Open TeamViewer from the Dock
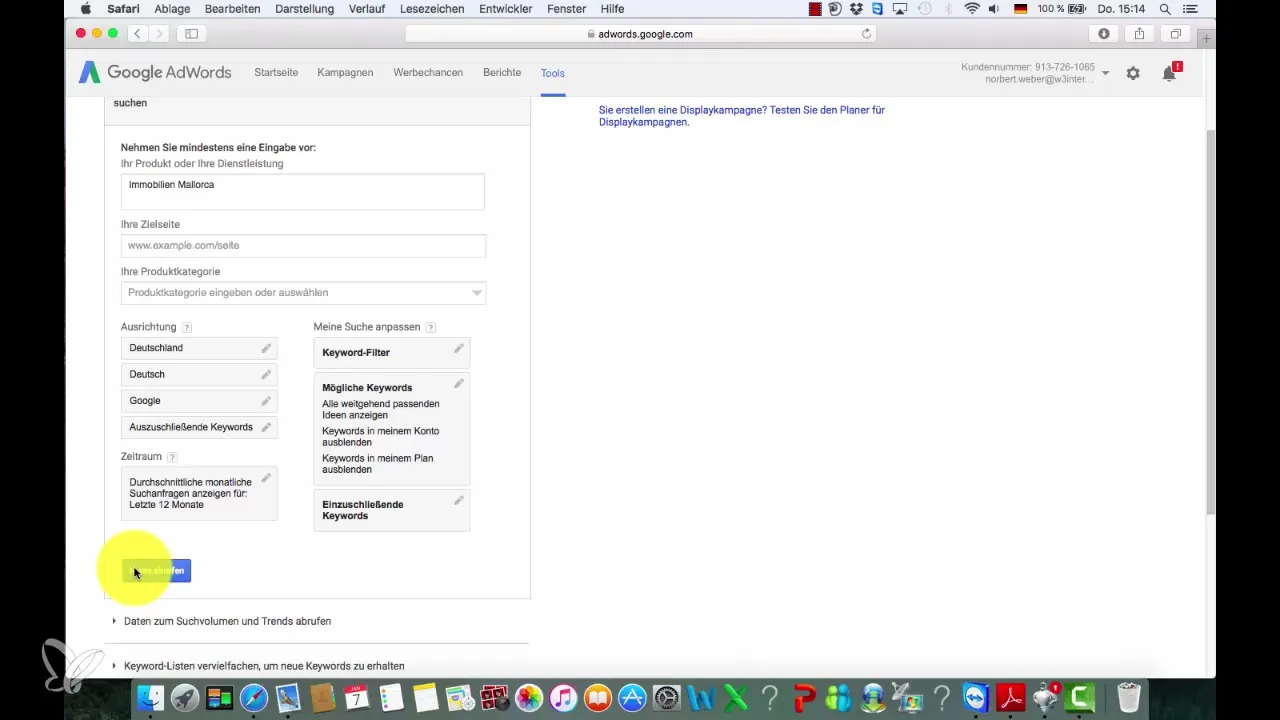 (975, 697)
